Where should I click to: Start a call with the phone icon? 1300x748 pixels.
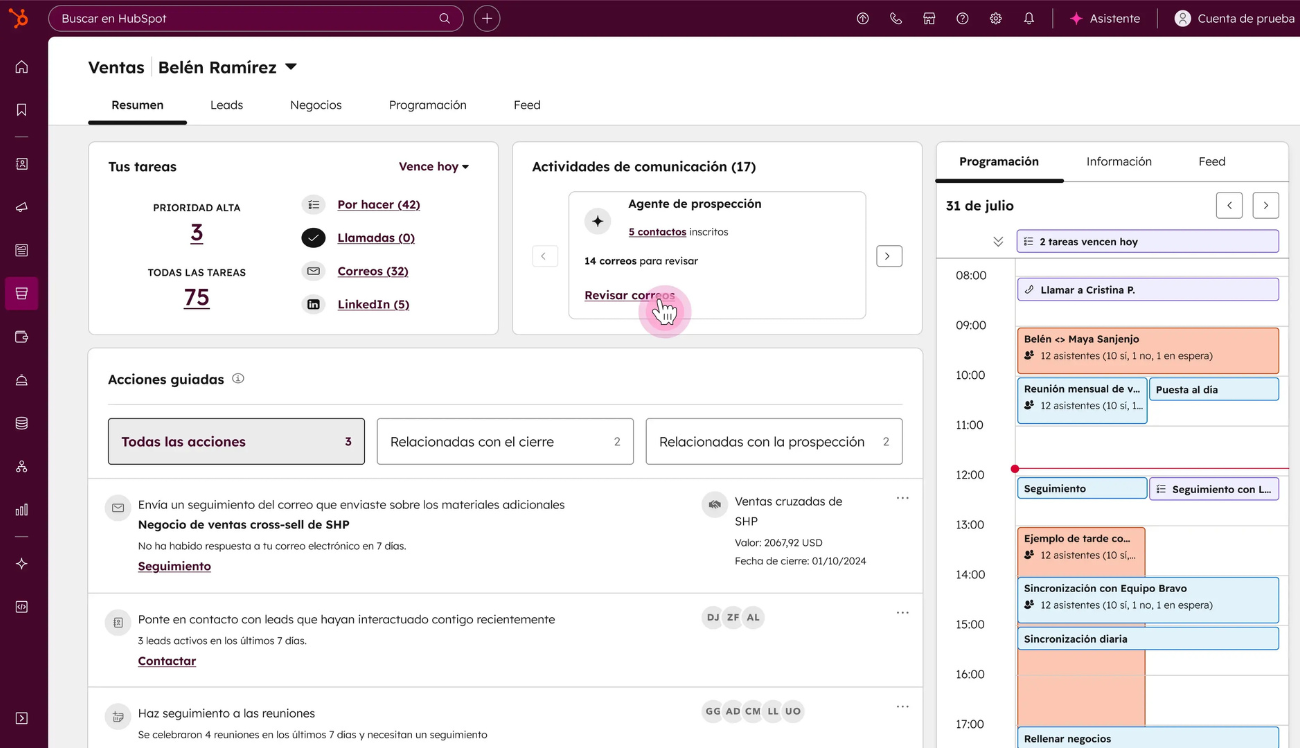896,18
